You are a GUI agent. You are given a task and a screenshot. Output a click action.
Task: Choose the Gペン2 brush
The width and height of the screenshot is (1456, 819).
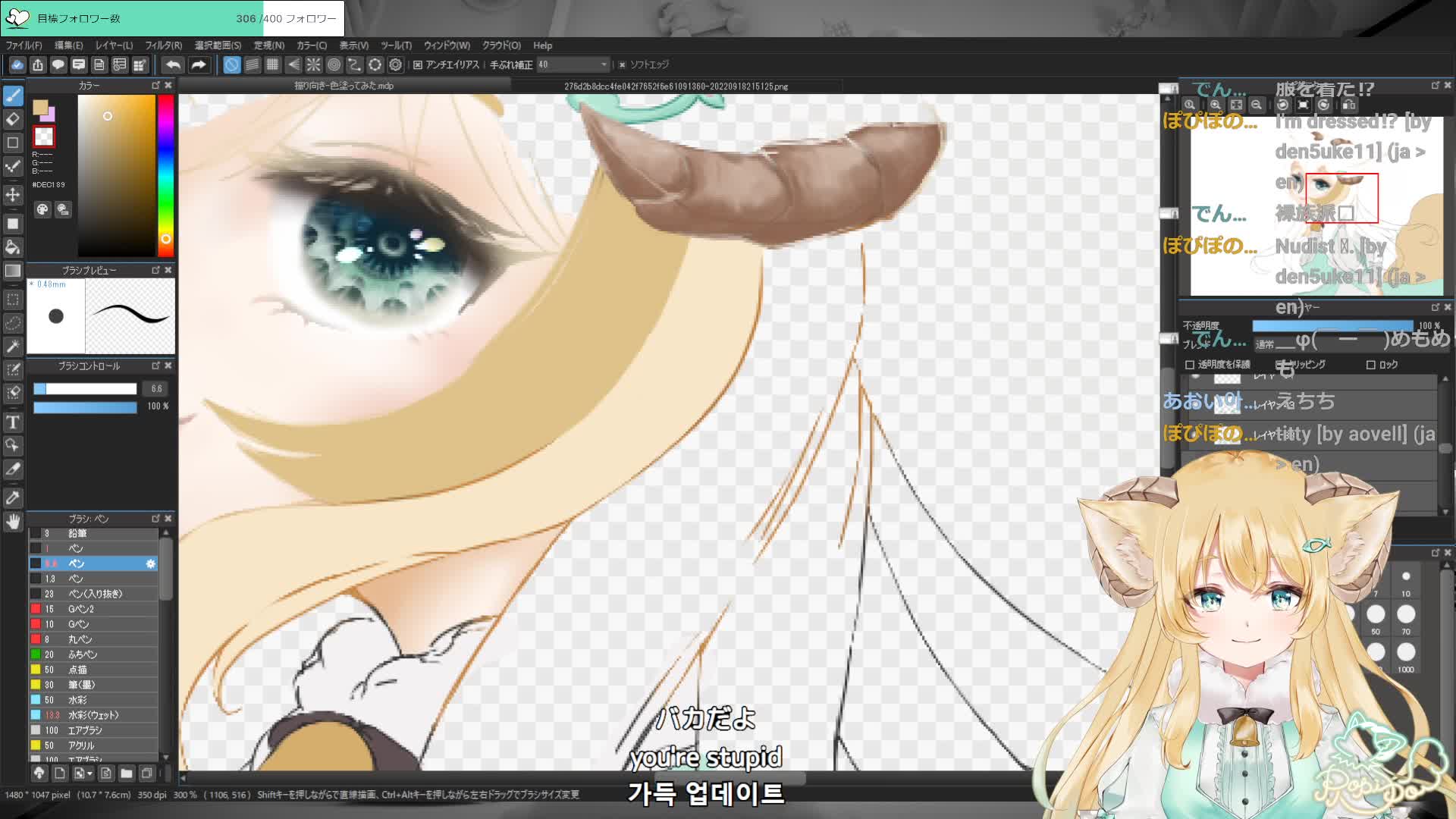tap(93, 609)
